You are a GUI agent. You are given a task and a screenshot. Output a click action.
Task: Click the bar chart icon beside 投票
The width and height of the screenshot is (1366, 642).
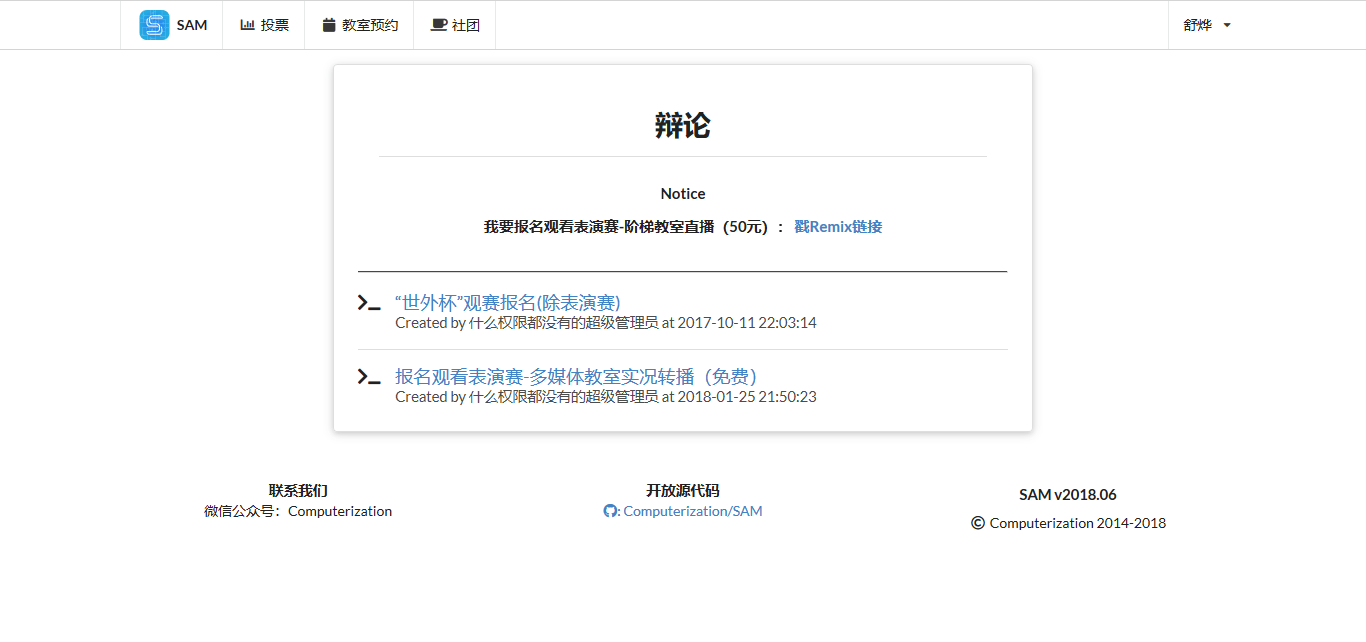[x=247, y=25]
